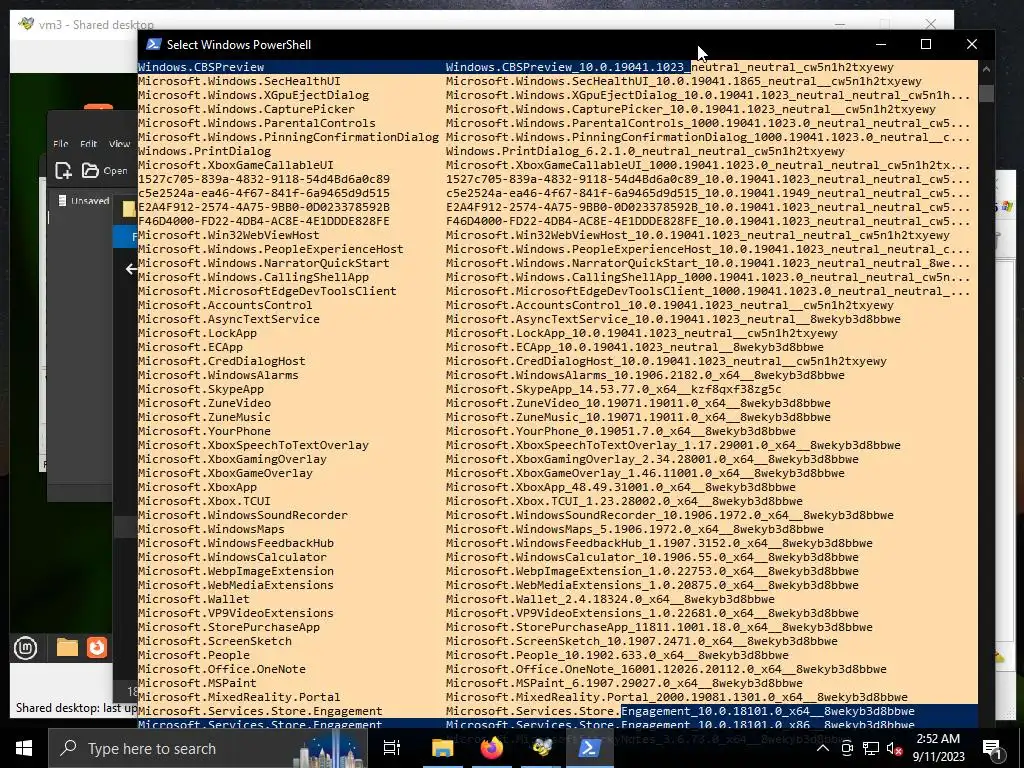The width and height of the screenshot is (1024, 768).
Task: Click Windows.PrintDialog name entry
Action: (x=204, y=151)
